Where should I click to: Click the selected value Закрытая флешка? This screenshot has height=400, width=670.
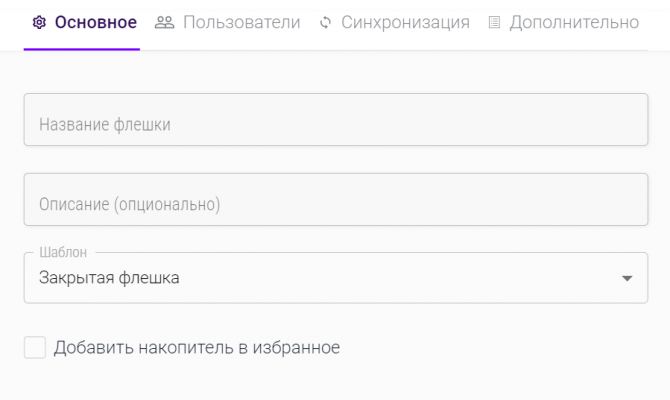pos(109,278)
